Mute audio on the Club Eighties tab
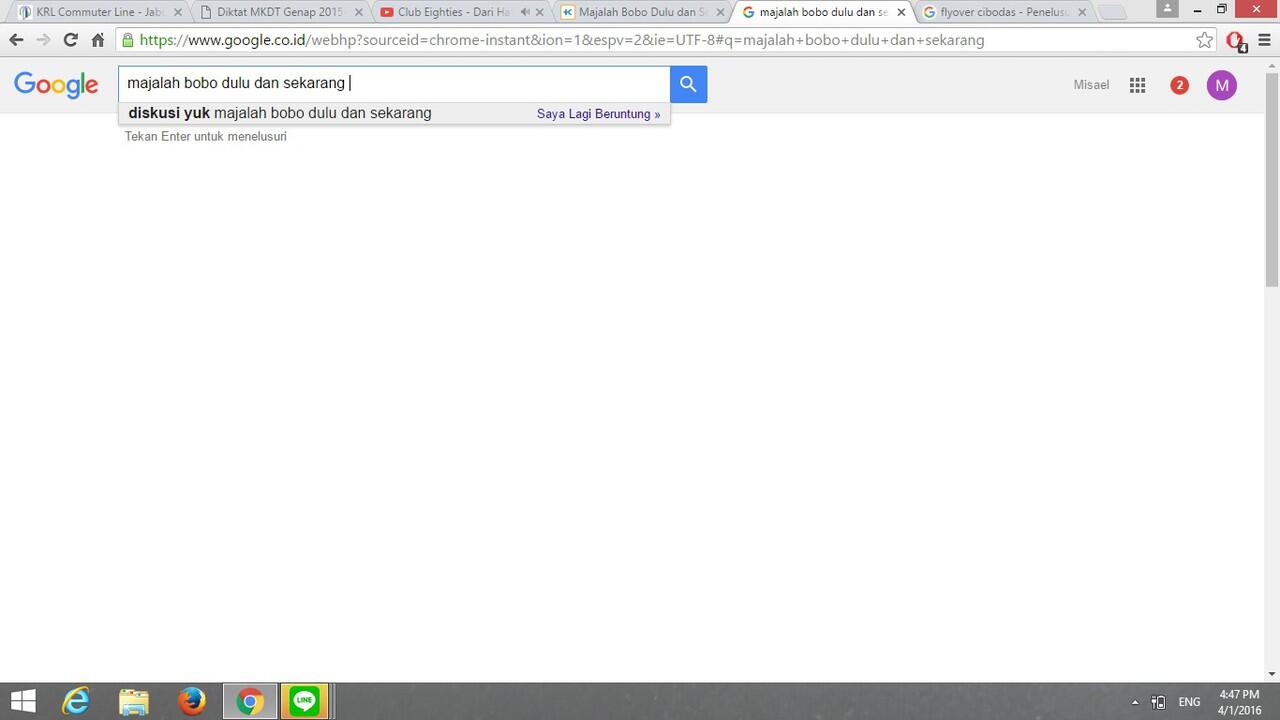 [525, 12]
